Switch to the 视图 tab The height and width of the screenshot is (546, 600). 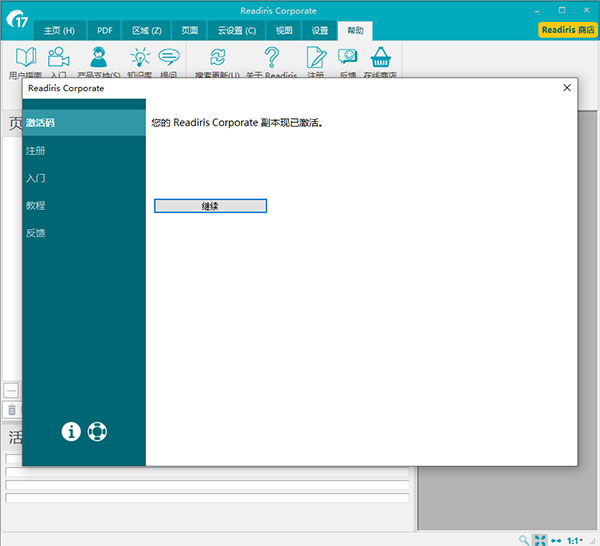[x=284, y=31]
